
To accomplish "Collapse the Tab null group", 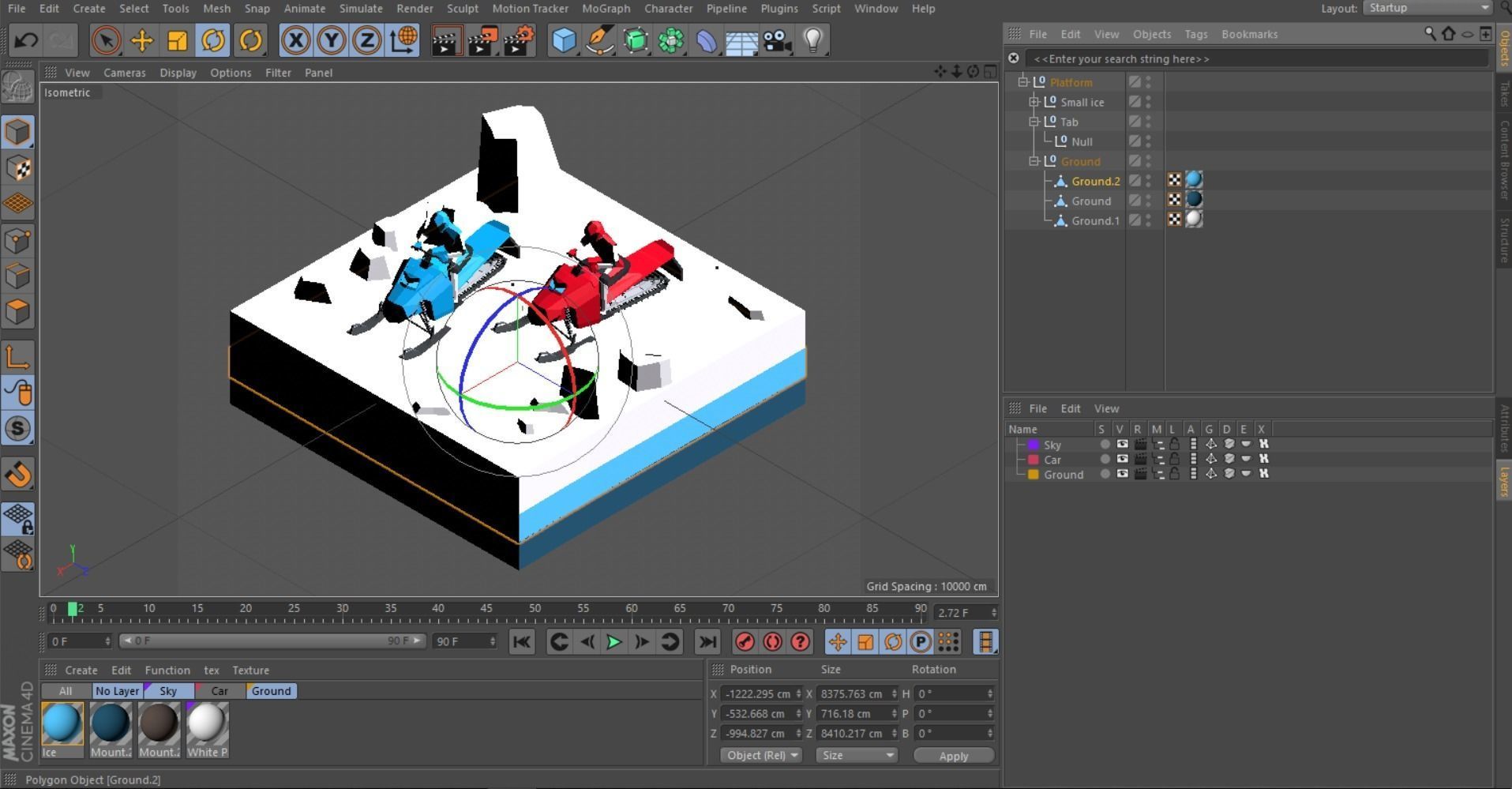I will 1034,122.
